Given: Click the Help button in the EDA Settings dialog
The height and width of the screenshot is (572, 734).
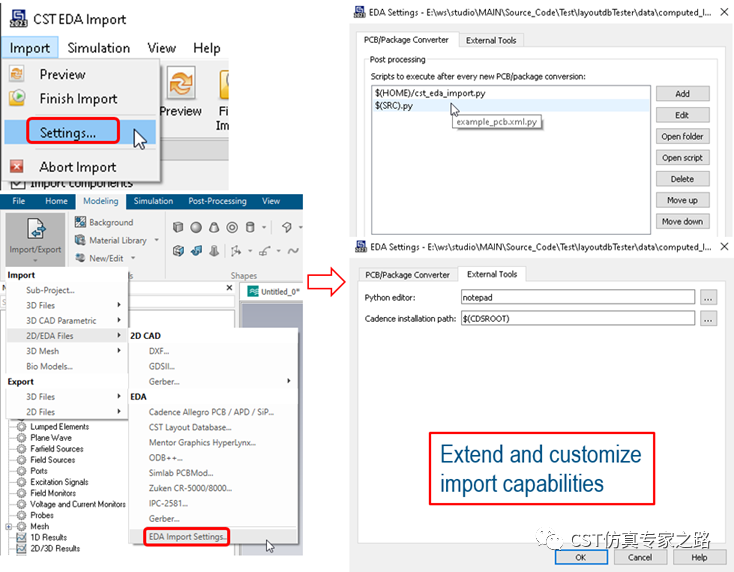Looking at the screenshot, I should tap(699, 557).
